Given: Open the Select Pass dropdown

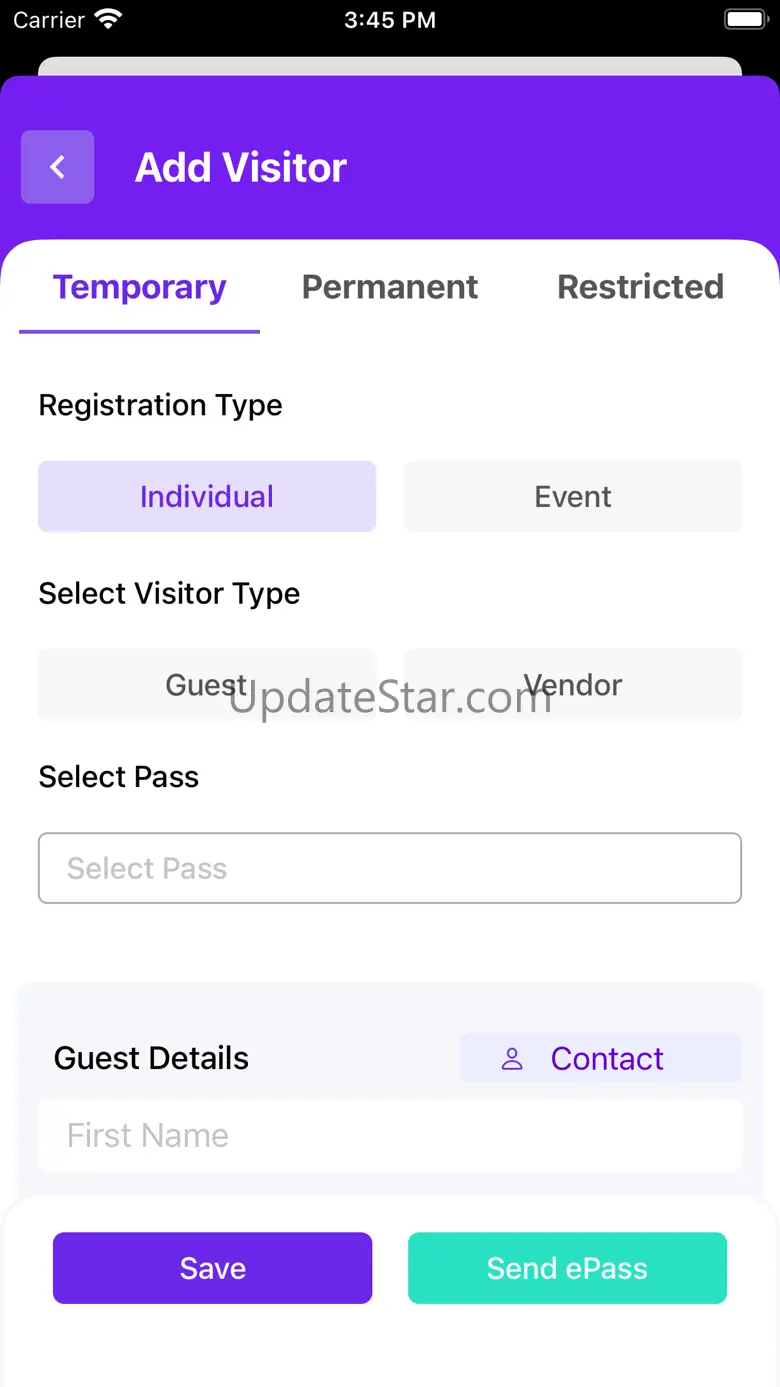Looking at the screenshot, I should 390,868.
